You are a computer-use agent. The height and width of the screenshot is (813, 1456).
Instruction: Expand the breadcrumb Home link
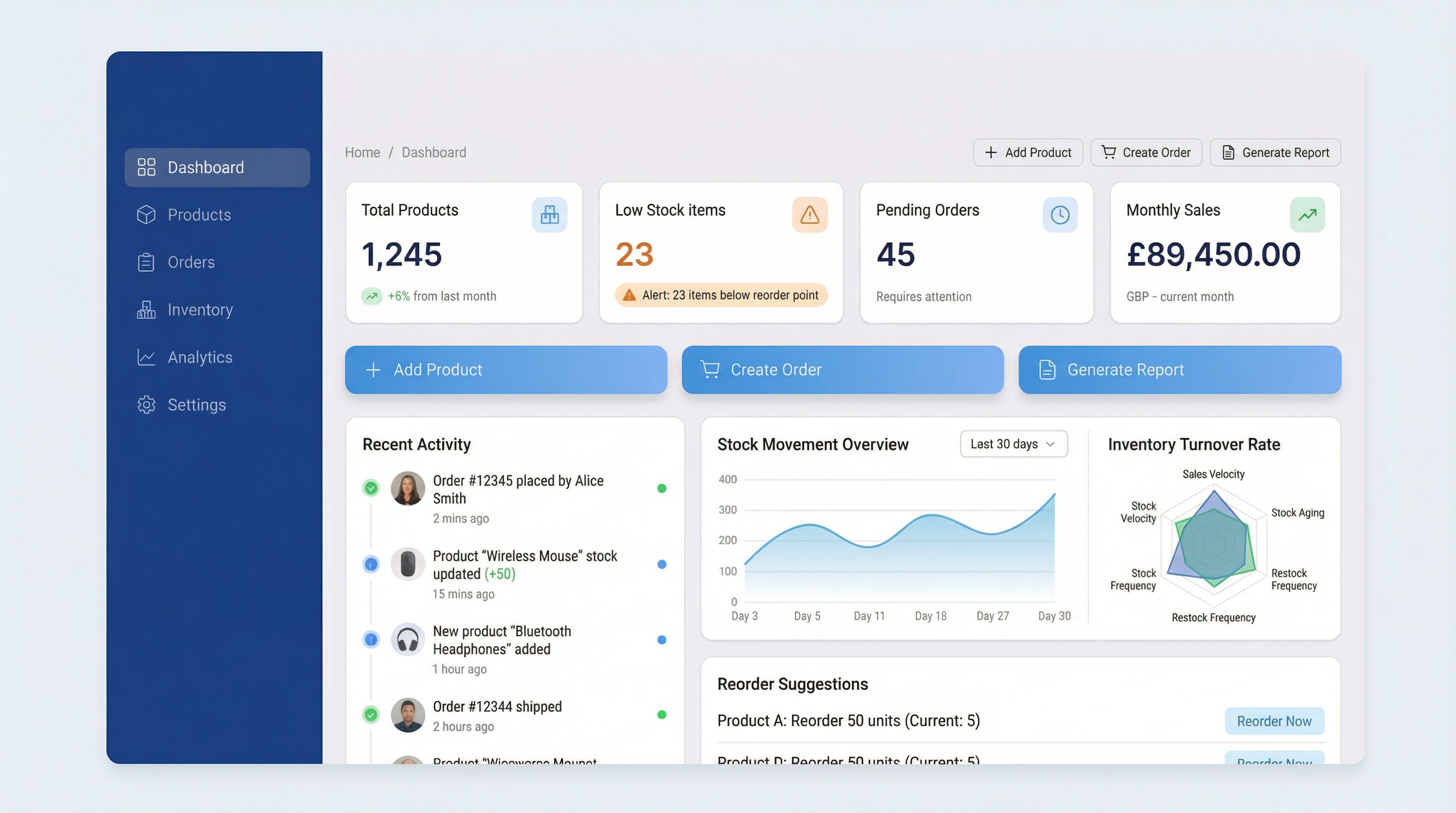point(362,152)
